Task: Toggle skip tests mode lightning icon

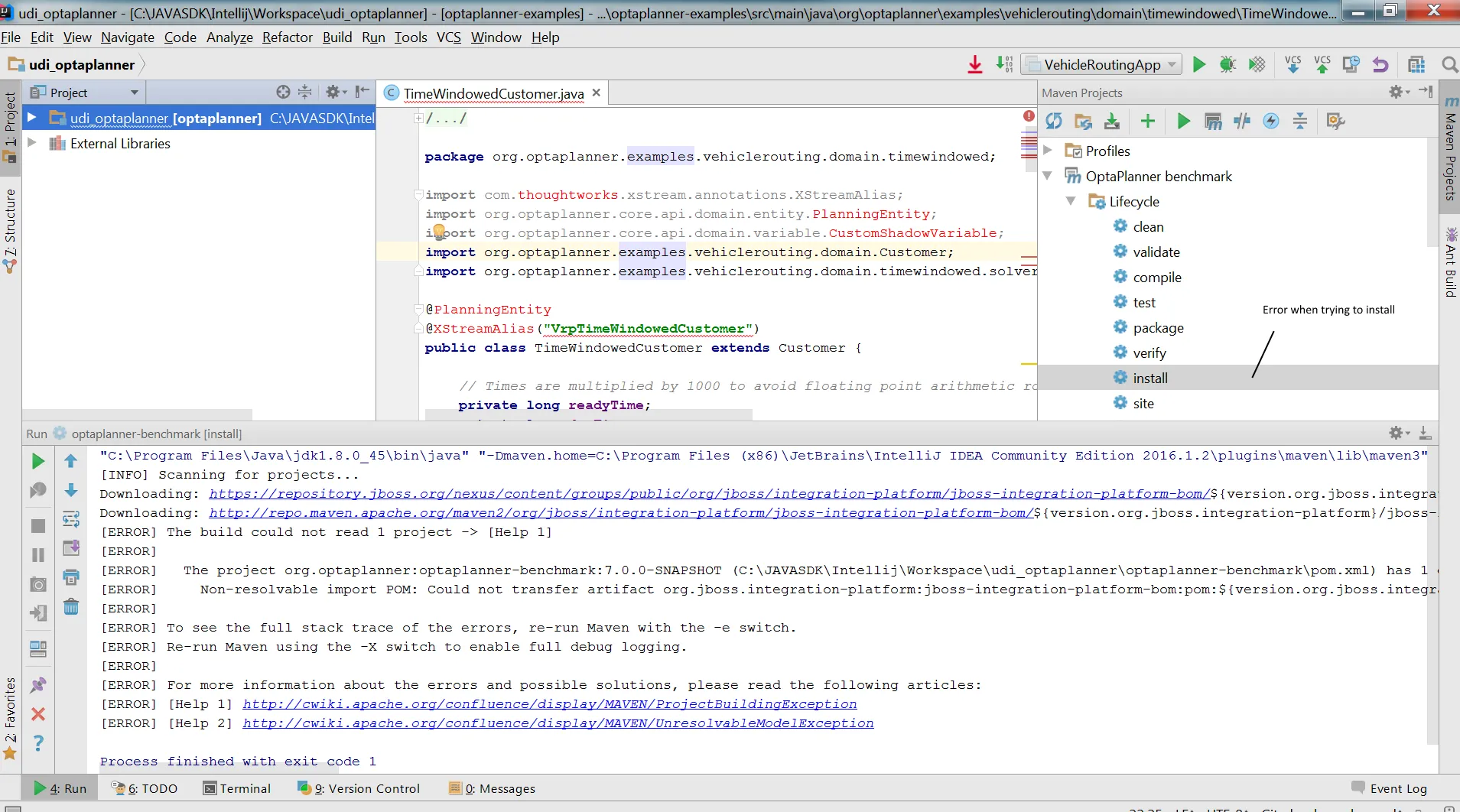Action: pos(1271,121)
